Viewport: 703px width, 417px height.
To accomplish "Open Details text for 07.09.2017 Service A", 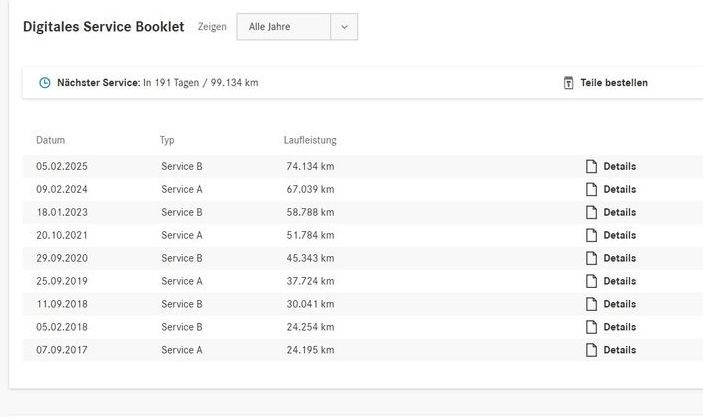I will [x=619, y=351].
